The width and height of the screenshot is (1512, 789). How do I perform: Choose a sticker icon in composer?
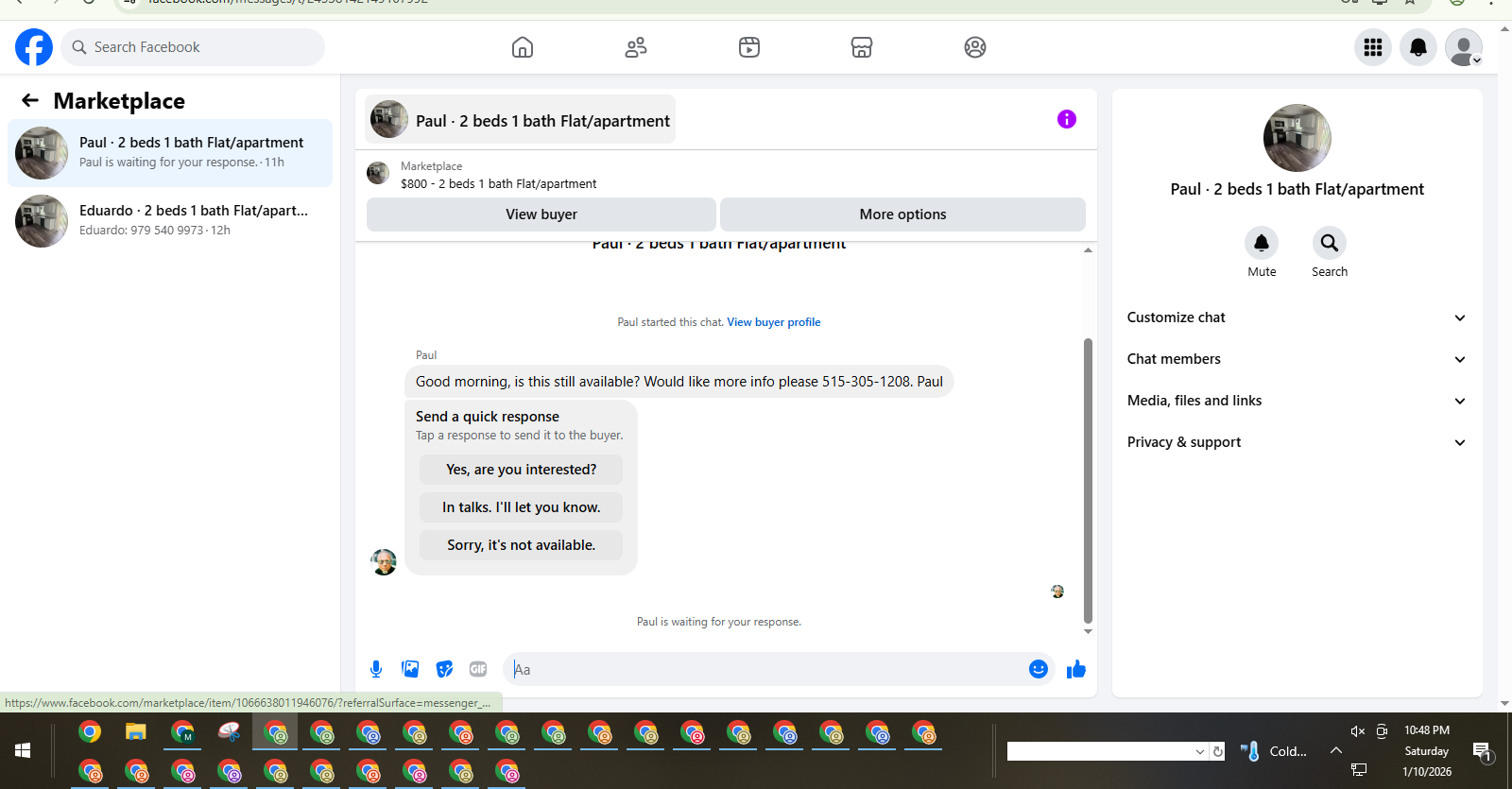coord(444,669)
